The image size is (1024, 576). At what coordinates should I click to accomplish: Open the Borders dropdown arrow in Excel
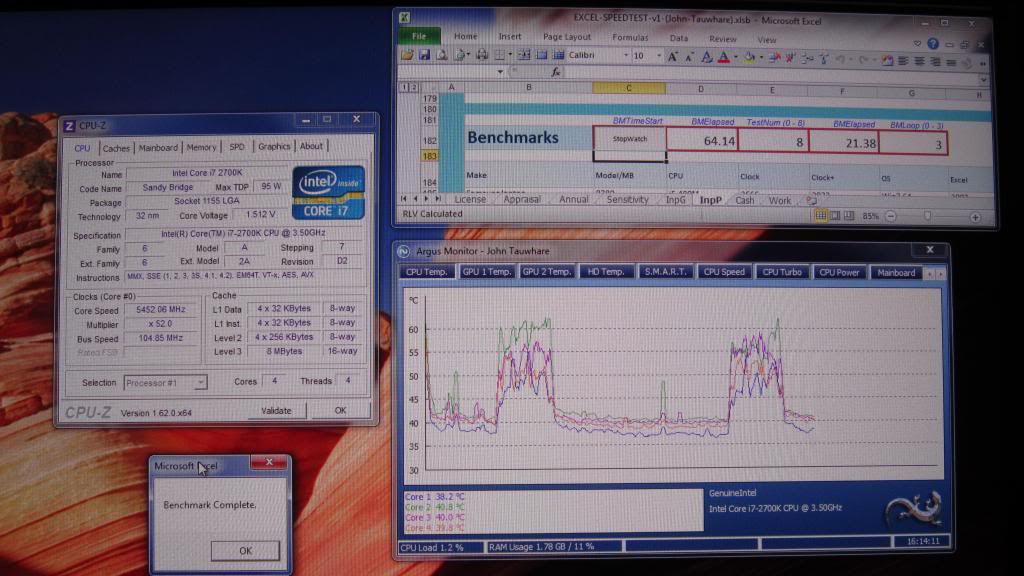510,55
